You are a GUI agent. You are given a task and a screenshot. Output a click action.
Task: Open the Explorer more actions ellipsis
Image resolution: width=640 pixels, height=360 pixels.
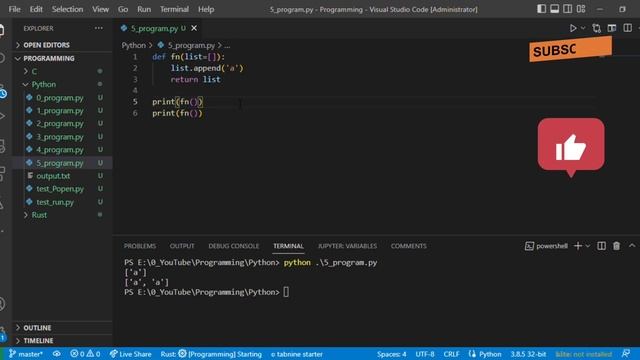pyautogui.click(x=99, y=28)
